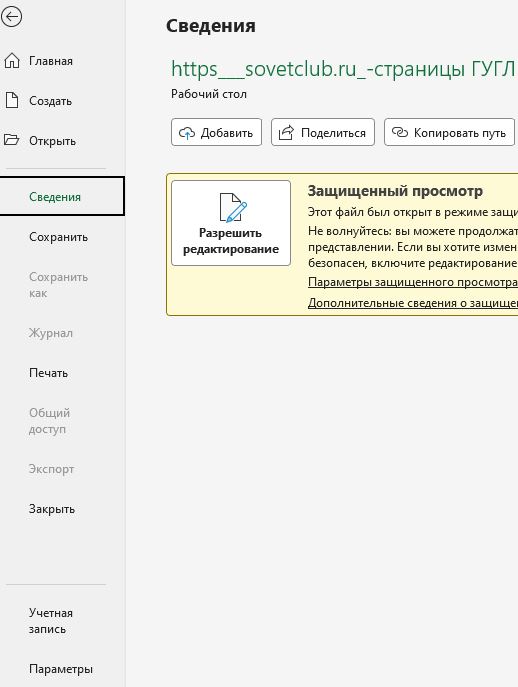Click the Защищенный просмотр heading
The height and width of the screenshot is (687, 518).
395,191
